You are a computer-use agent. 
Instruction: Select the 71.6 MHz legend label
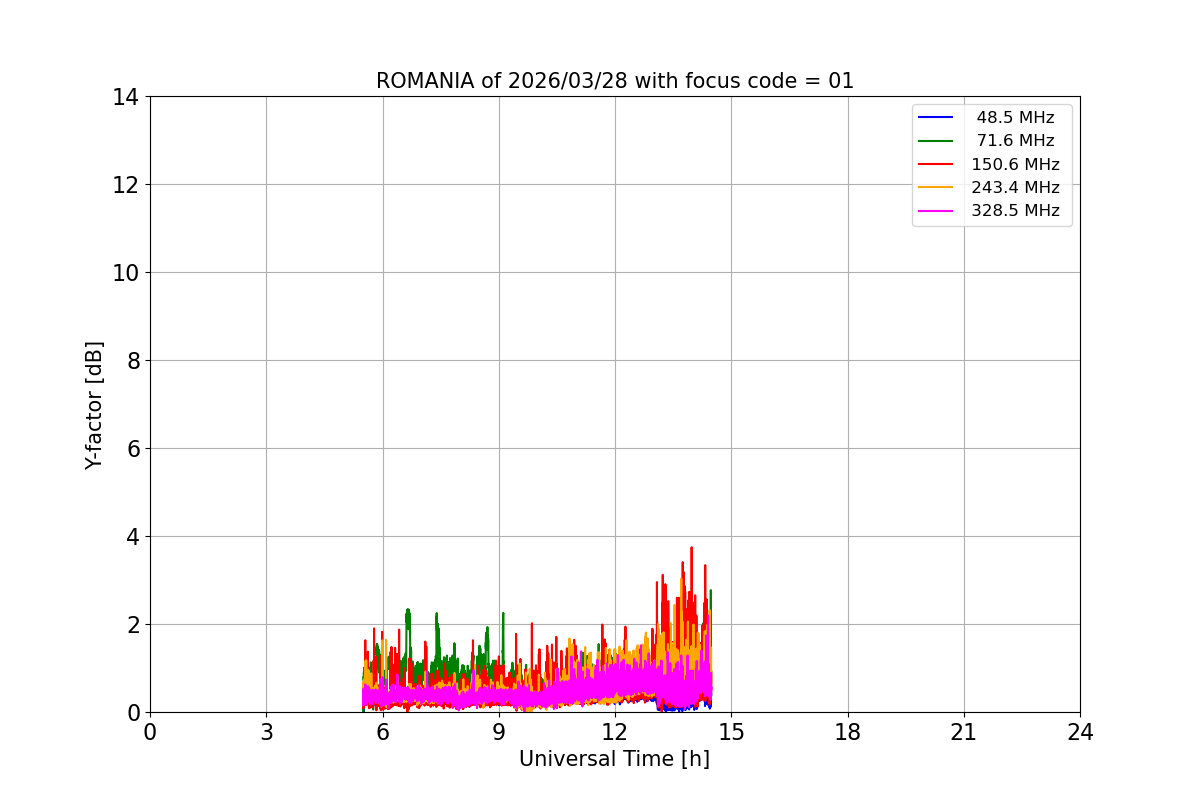click(x=1015, y=141)
